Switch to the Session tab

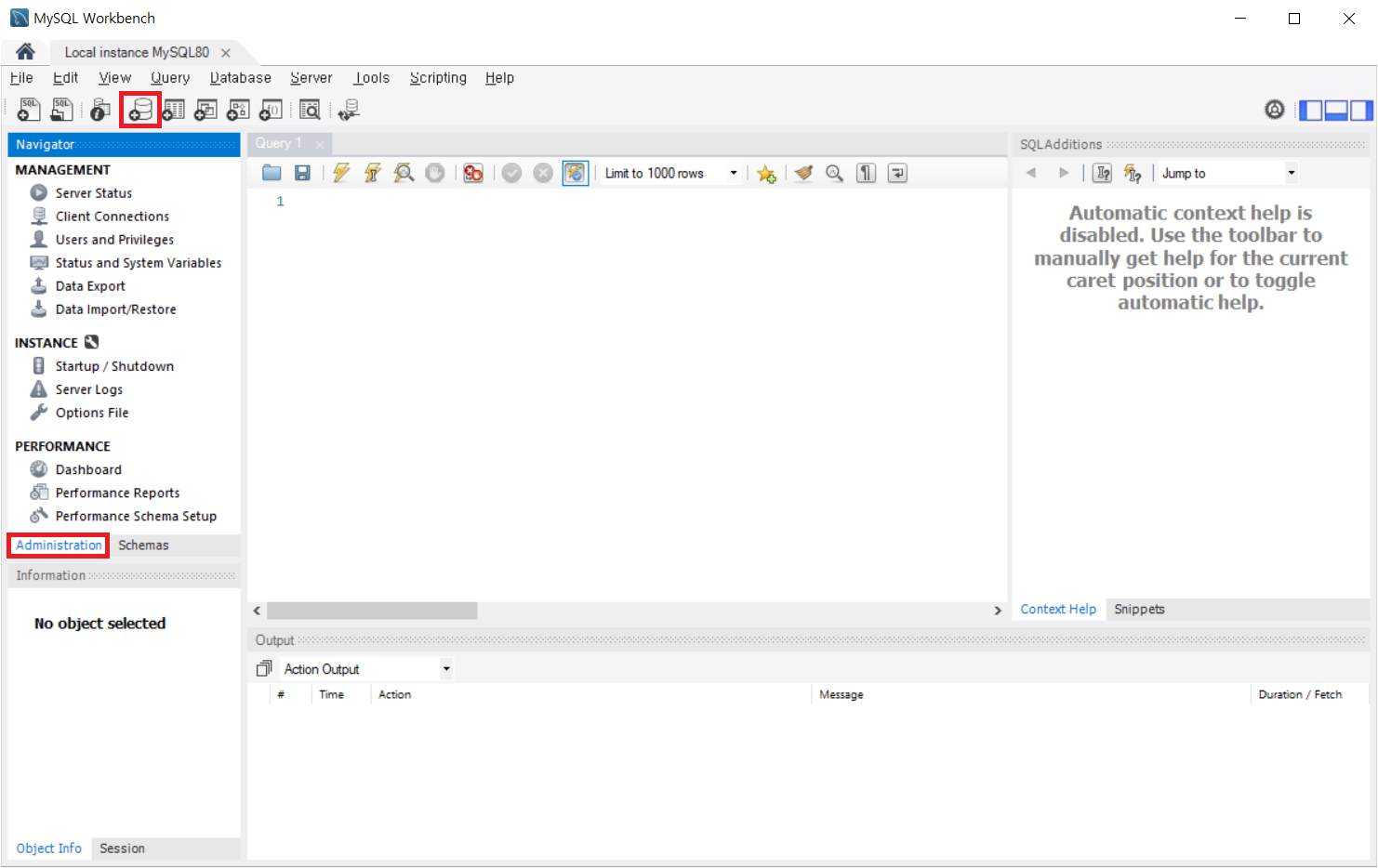(122, 848)
